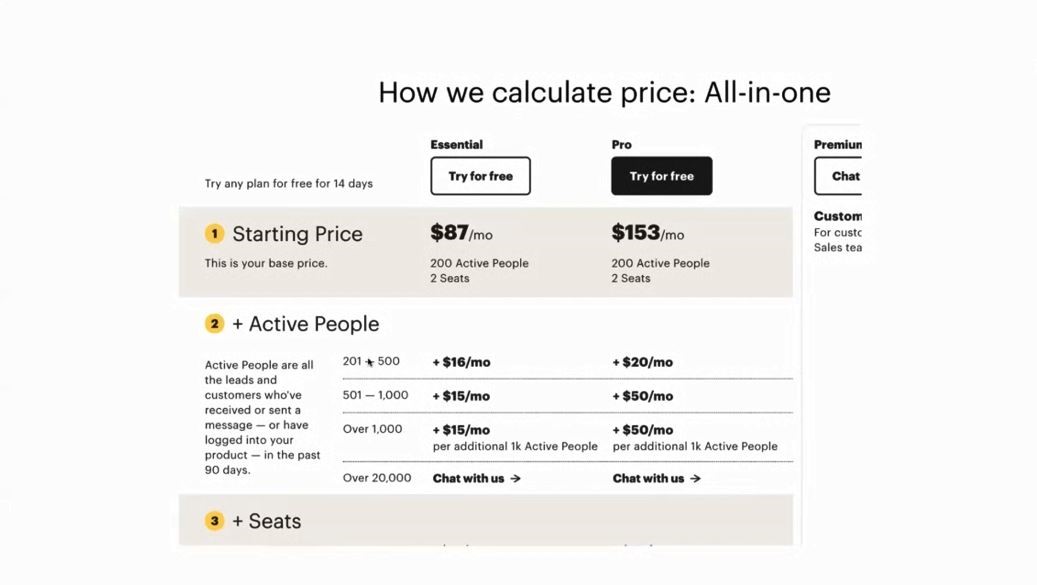
Task: Open Pro plan's Chat with us link
Action: coord(656,479)
